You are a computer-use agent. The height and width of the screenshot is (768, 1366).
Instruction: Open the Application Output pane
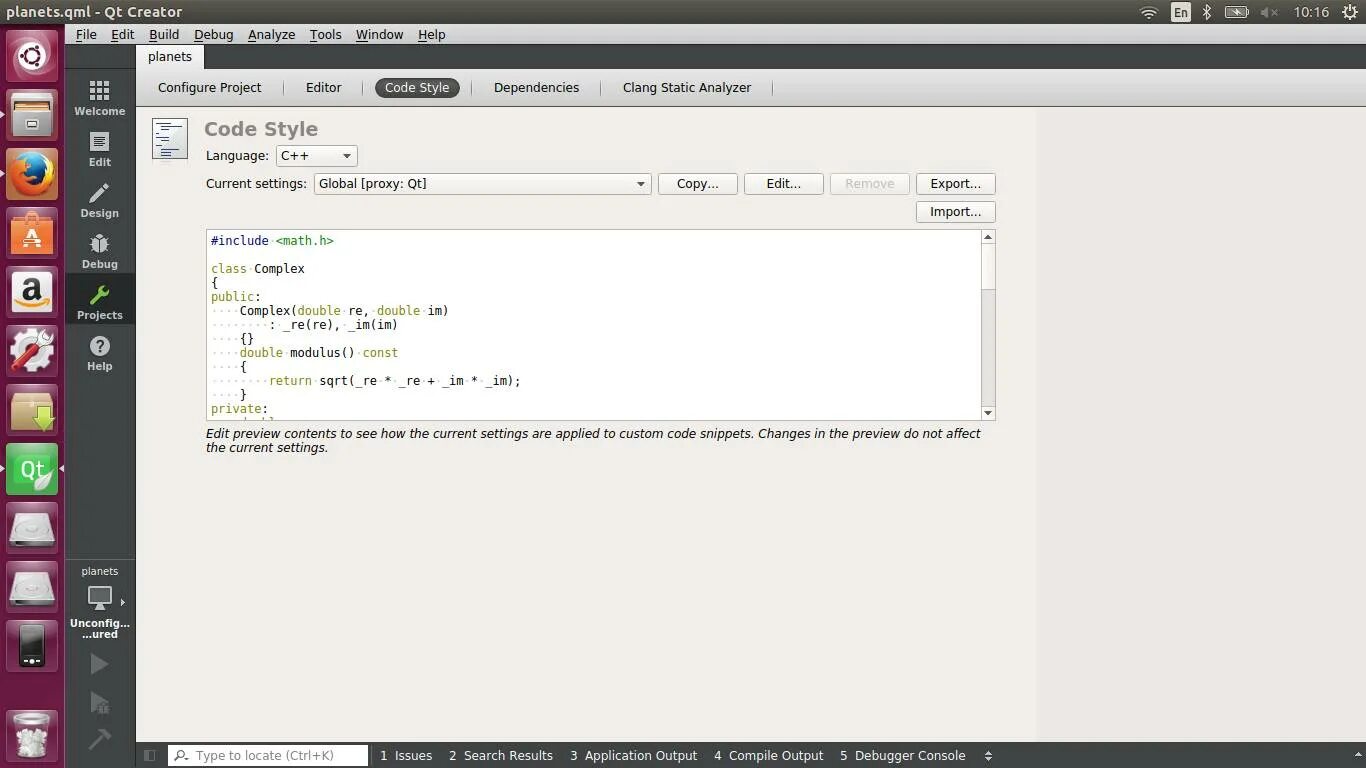point(634,756)
